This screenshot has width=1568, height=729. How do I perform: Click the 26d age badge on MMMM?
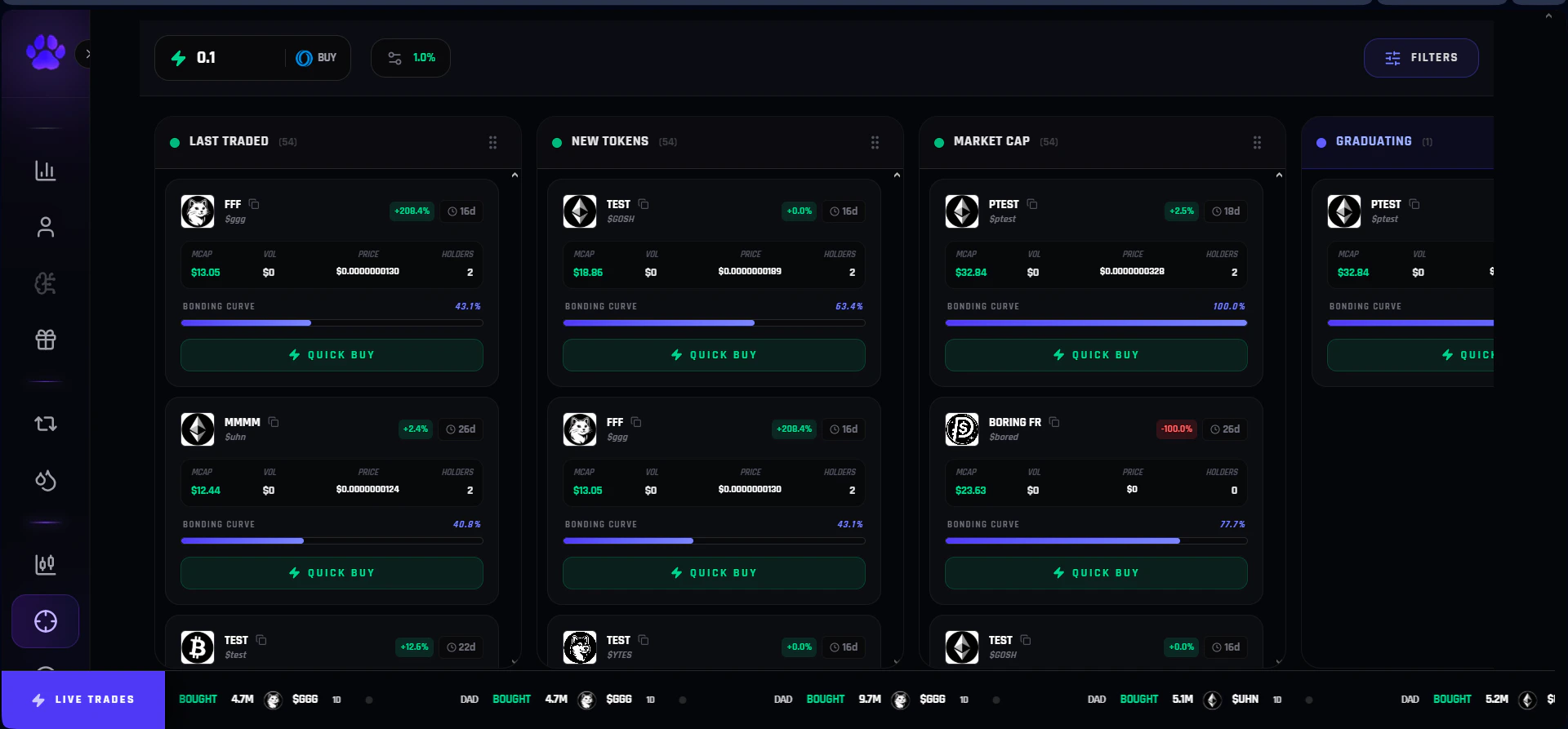pyautogui.click(x=461, y=429)
